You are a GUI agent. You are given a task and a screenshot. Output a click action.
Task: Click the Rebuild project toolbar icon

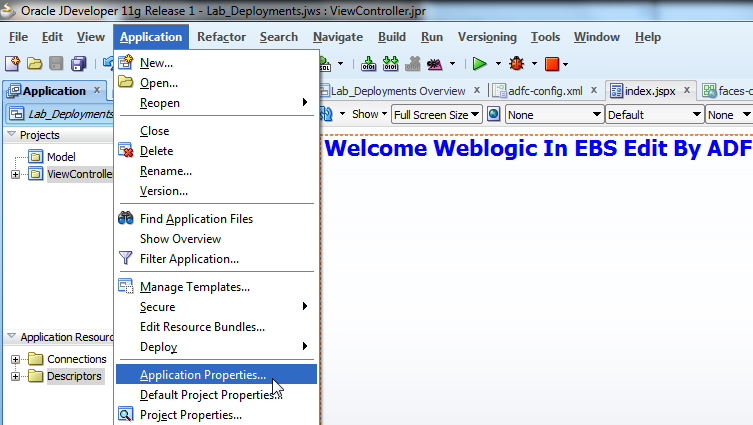(x=390, y=63)
